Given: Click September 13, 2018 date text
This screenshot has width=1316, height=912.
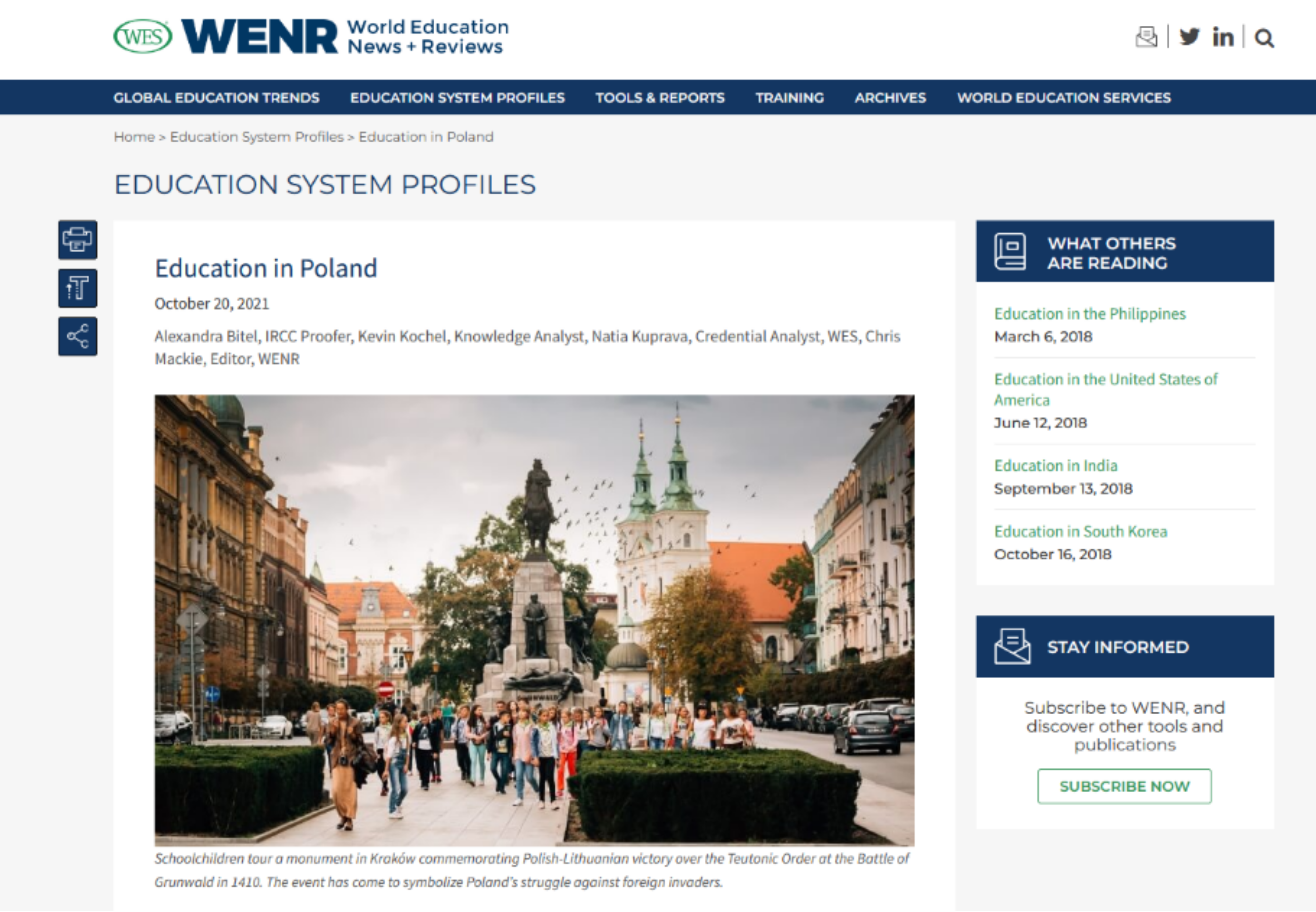Looking at the screenshot, I should pyautogui.click(x=1063, y=489).
